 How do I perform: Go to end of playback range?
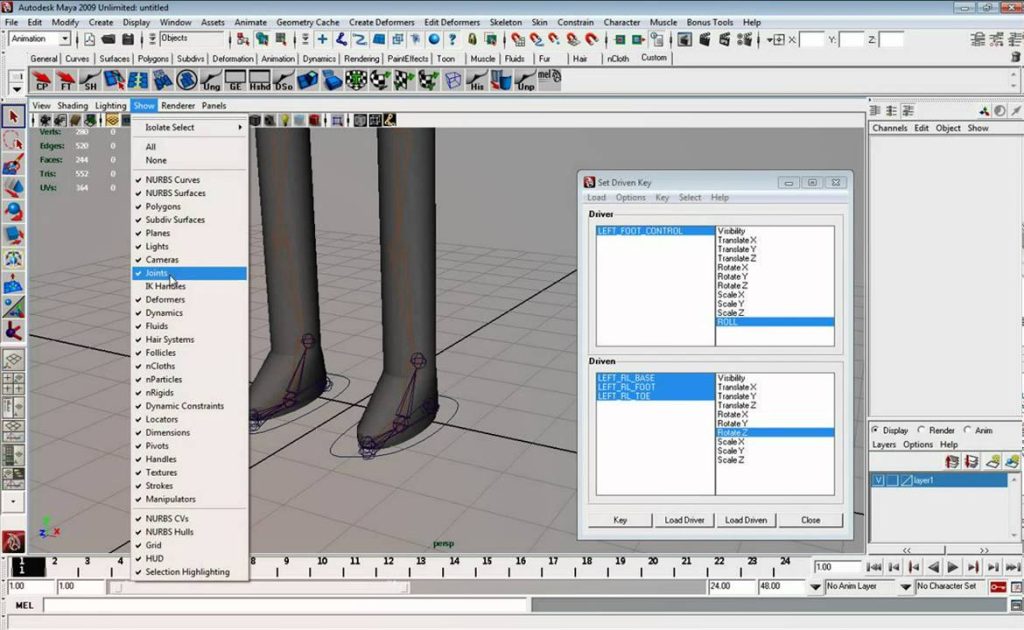pyautogui.click(x=1012, y=567)
